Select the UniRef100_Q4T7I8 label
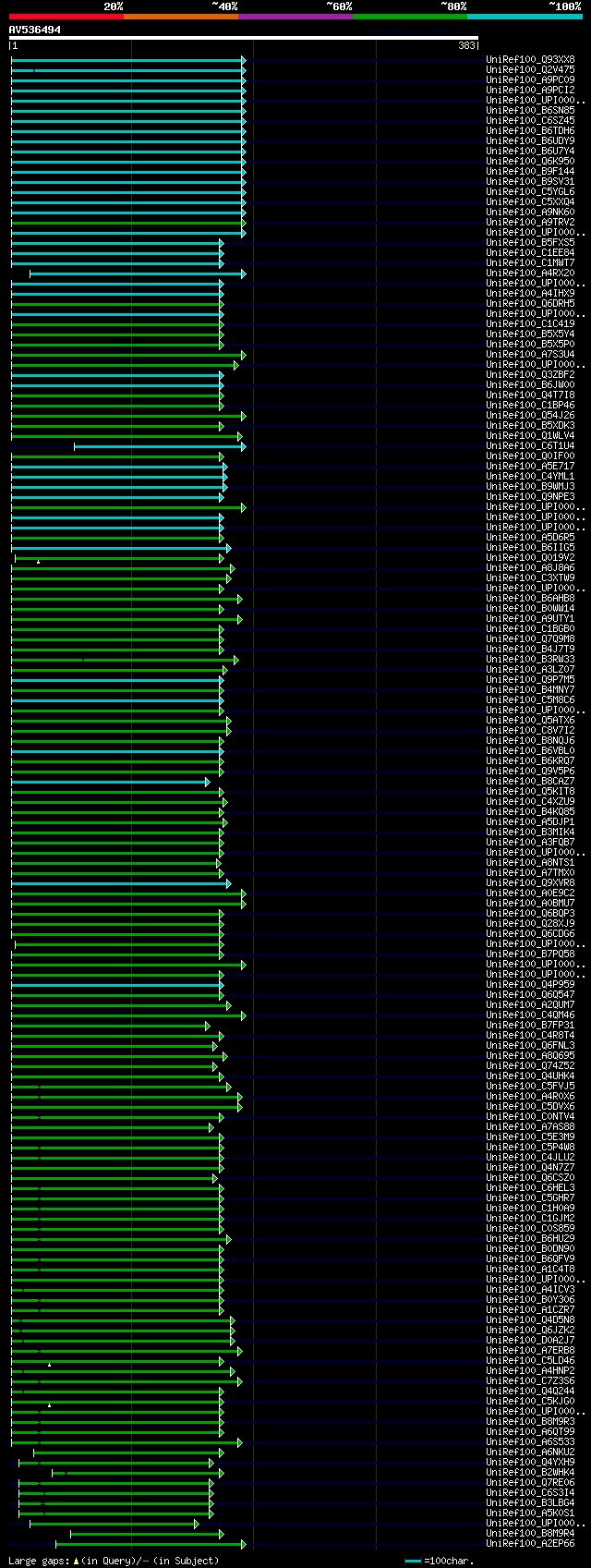Viewport: 591px width, 1568px height. 530,395
